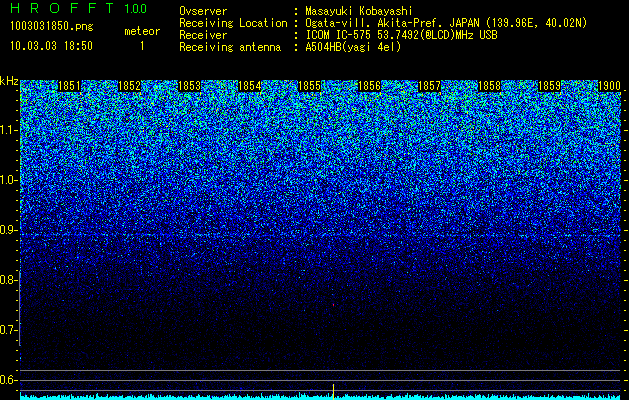Click the 1857 time marker
Image resolution: width=629 pixels, height=400 pixels.
pos(429,86)
